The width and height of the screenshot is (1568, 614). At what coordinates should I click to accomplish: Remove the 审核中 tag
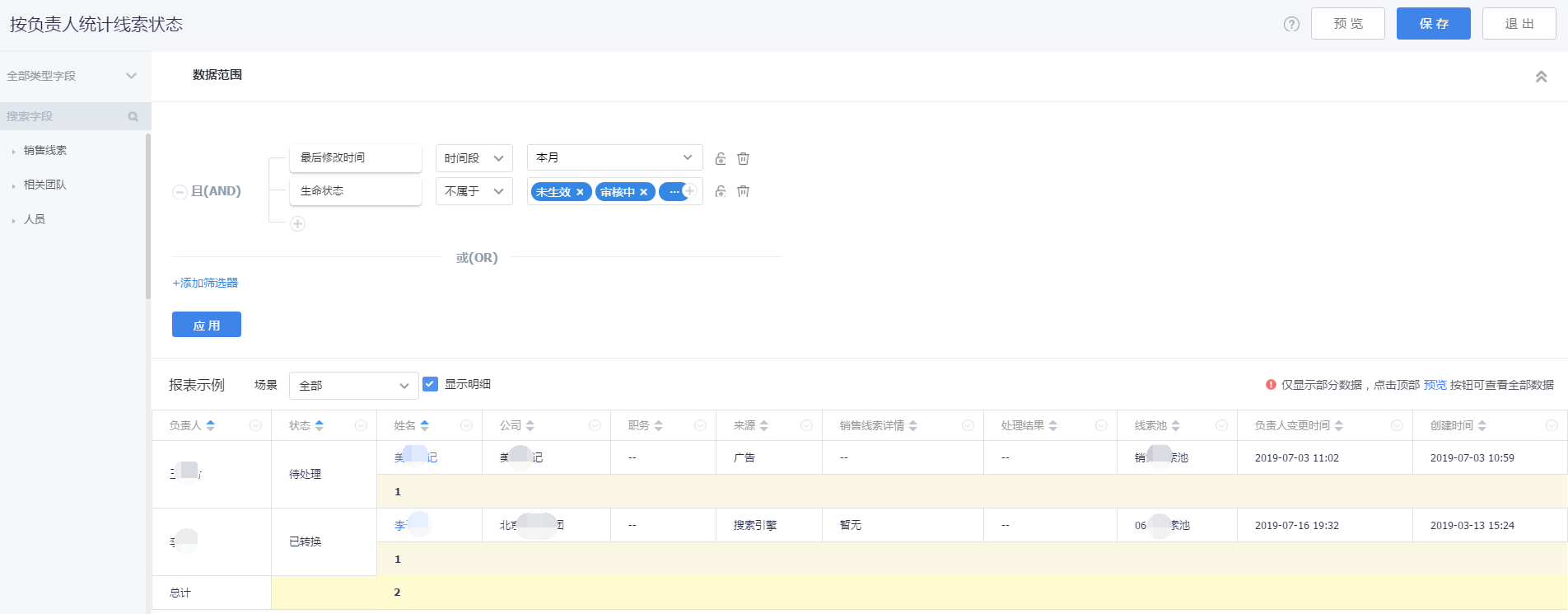click(x=644, y=192)
